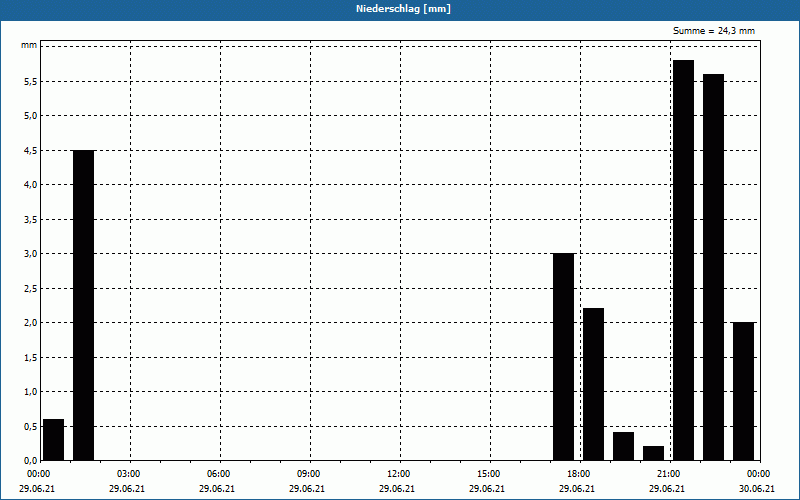The width and height of the screenshot is (800, 500).
Task: Select the 5,6 mm precipitation bar
Action: tap(713, 267)
